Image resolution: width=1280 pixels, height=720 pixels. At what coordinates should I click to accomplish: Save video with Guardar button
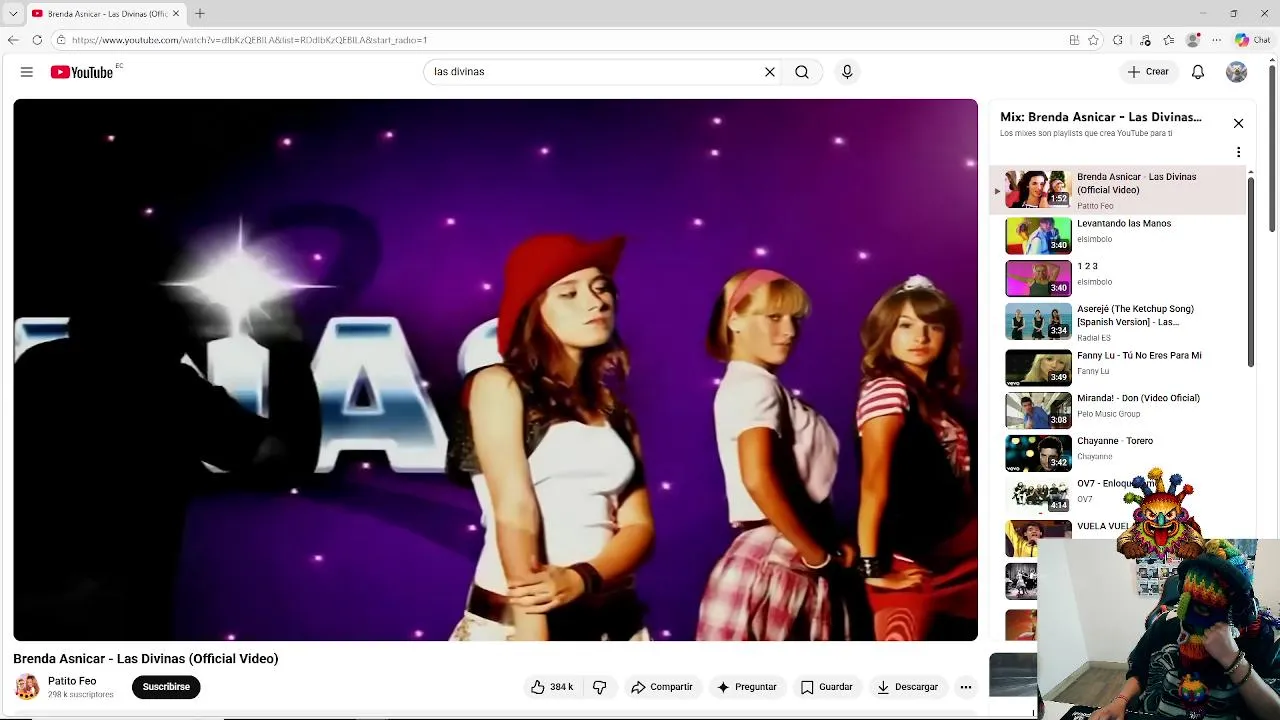(826, 687)
